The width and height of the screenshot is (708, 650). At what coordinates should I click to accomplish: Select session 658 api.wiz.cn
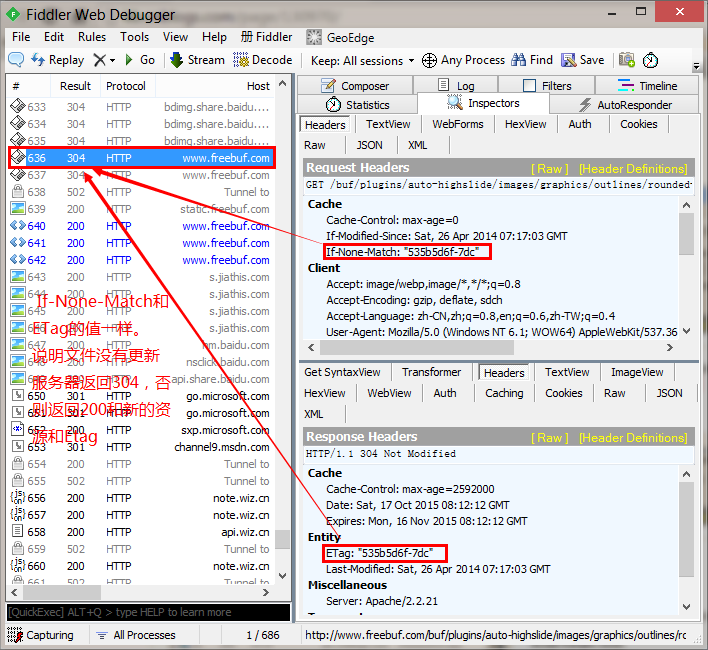(x=140, y=532)
